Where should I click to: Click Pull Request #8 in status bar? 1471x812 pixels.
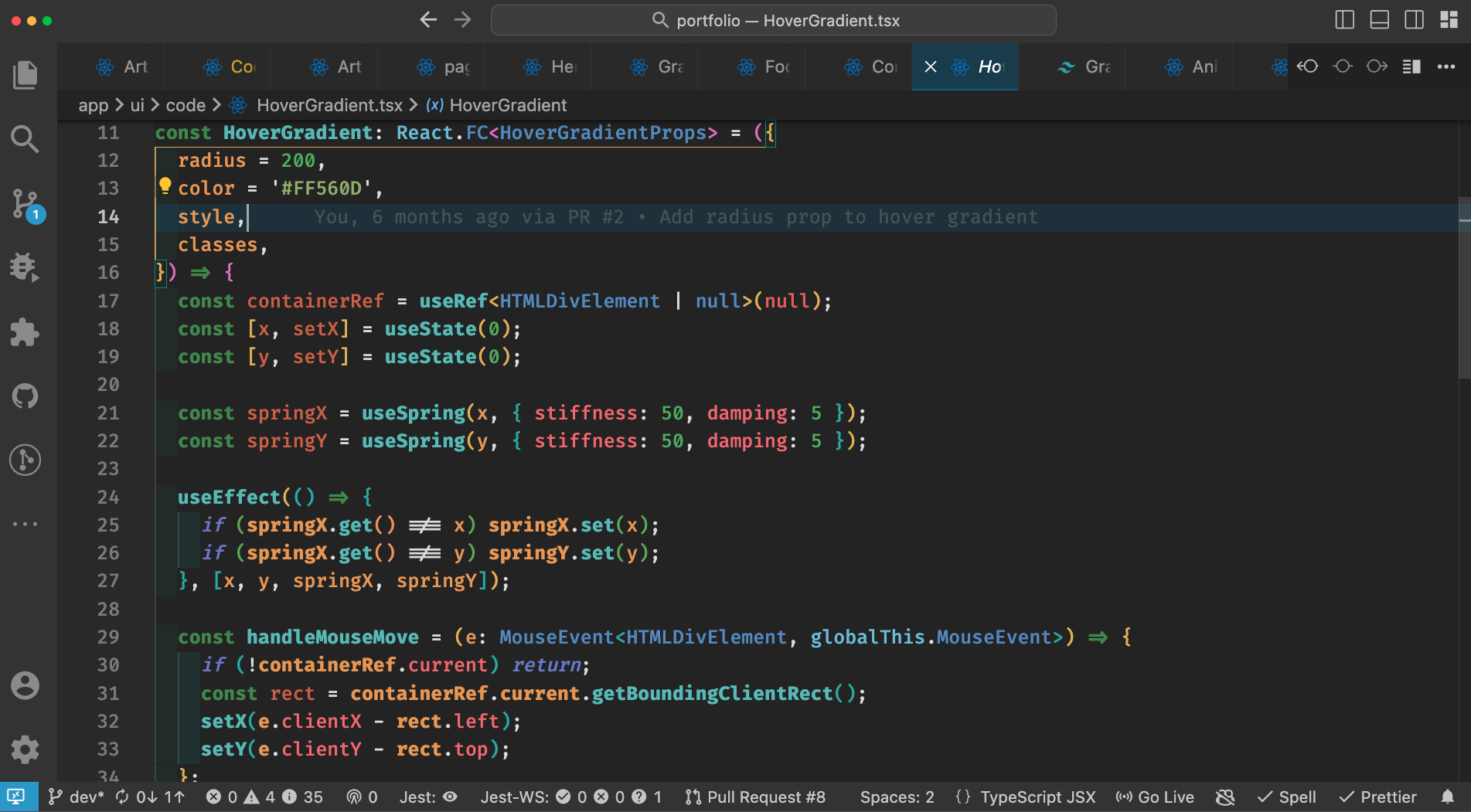[x=755, y=797]
